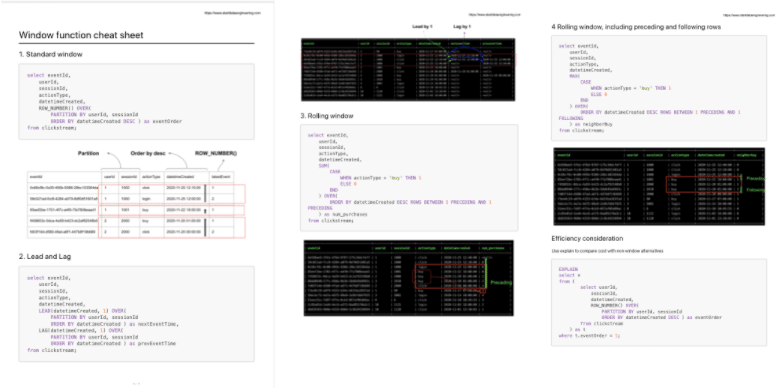The width and height of the screenshot is (780, 390).
Task: Click the sum_purchases result table screenshot
Action: pyautogui.click(x=409, y=278)
